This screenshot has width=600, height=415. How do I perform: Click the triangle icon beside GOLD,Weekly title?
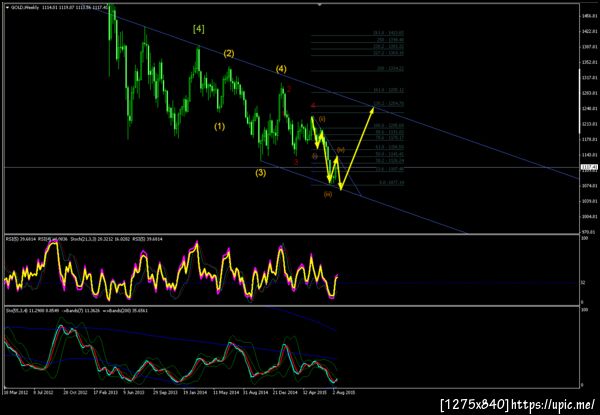pyautogui.click(x=8, y=7)
